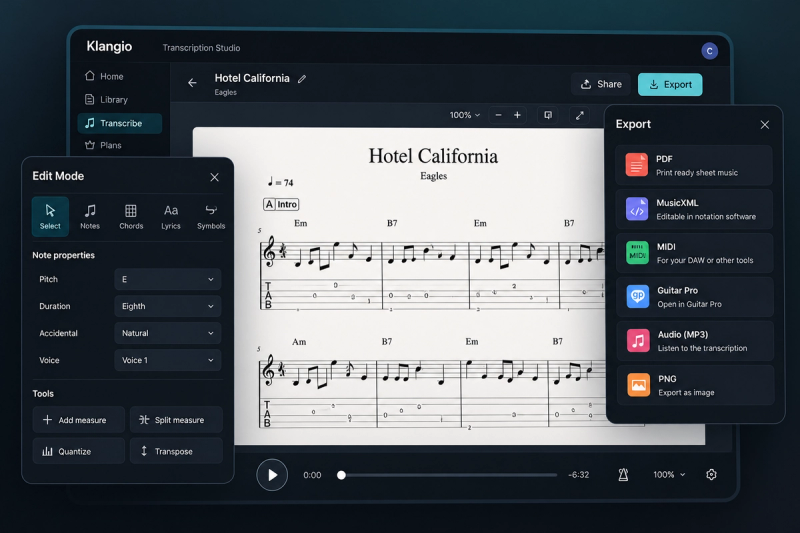Click the first Em chord symbol

pos(301,223)
